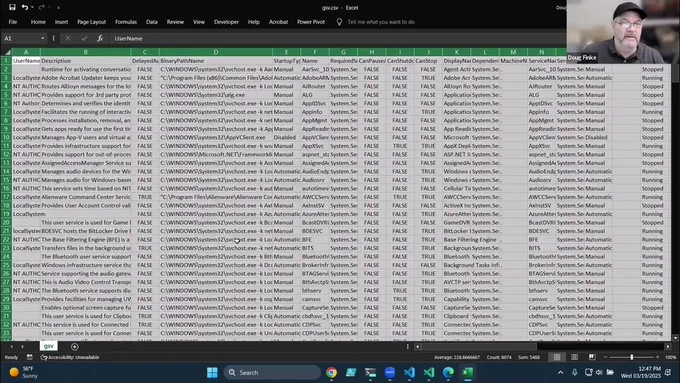Click the Tell me what you want to do box

(381, 22)
